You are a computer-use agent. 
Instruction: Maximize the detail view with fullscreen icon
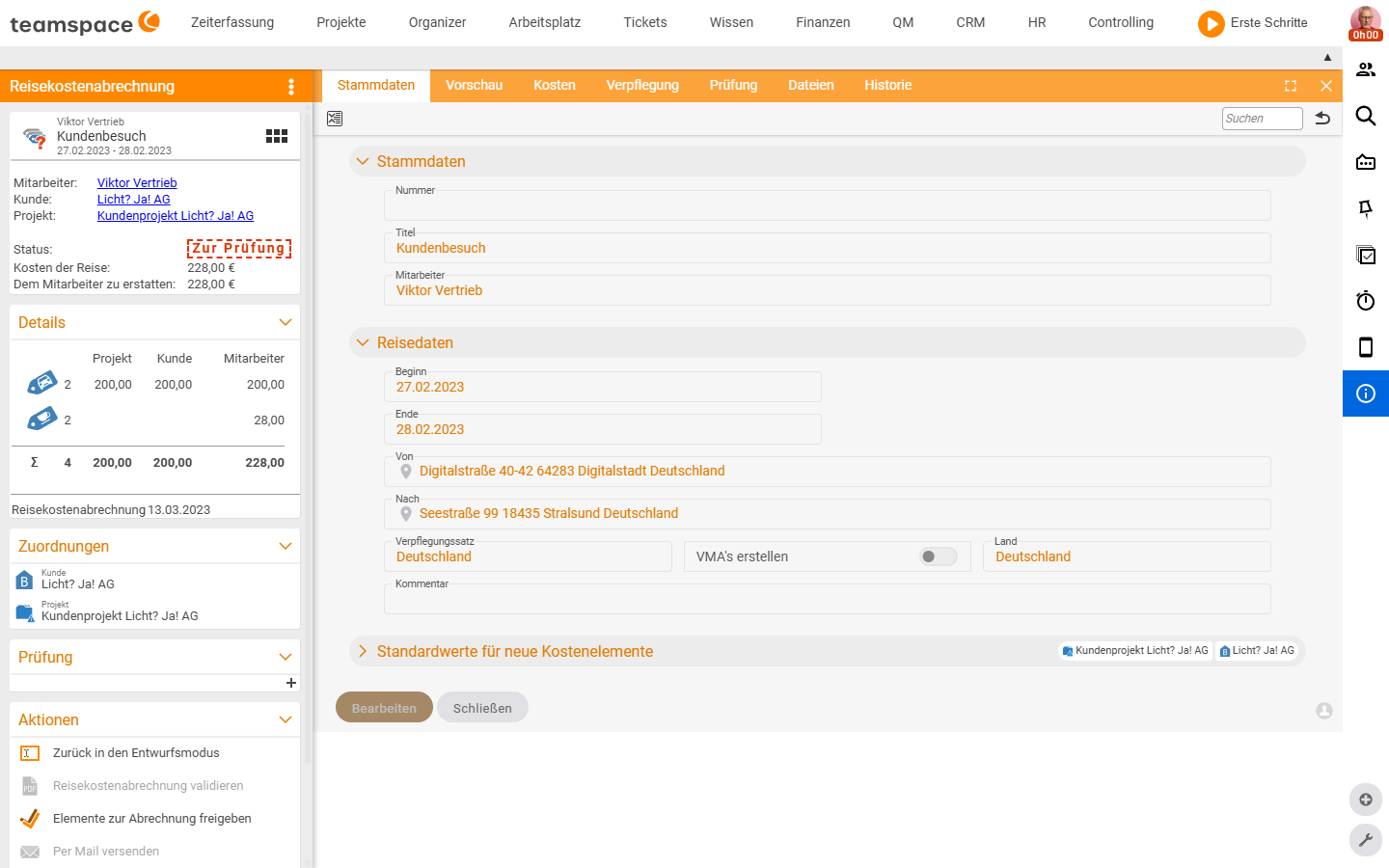[1291, 86]
